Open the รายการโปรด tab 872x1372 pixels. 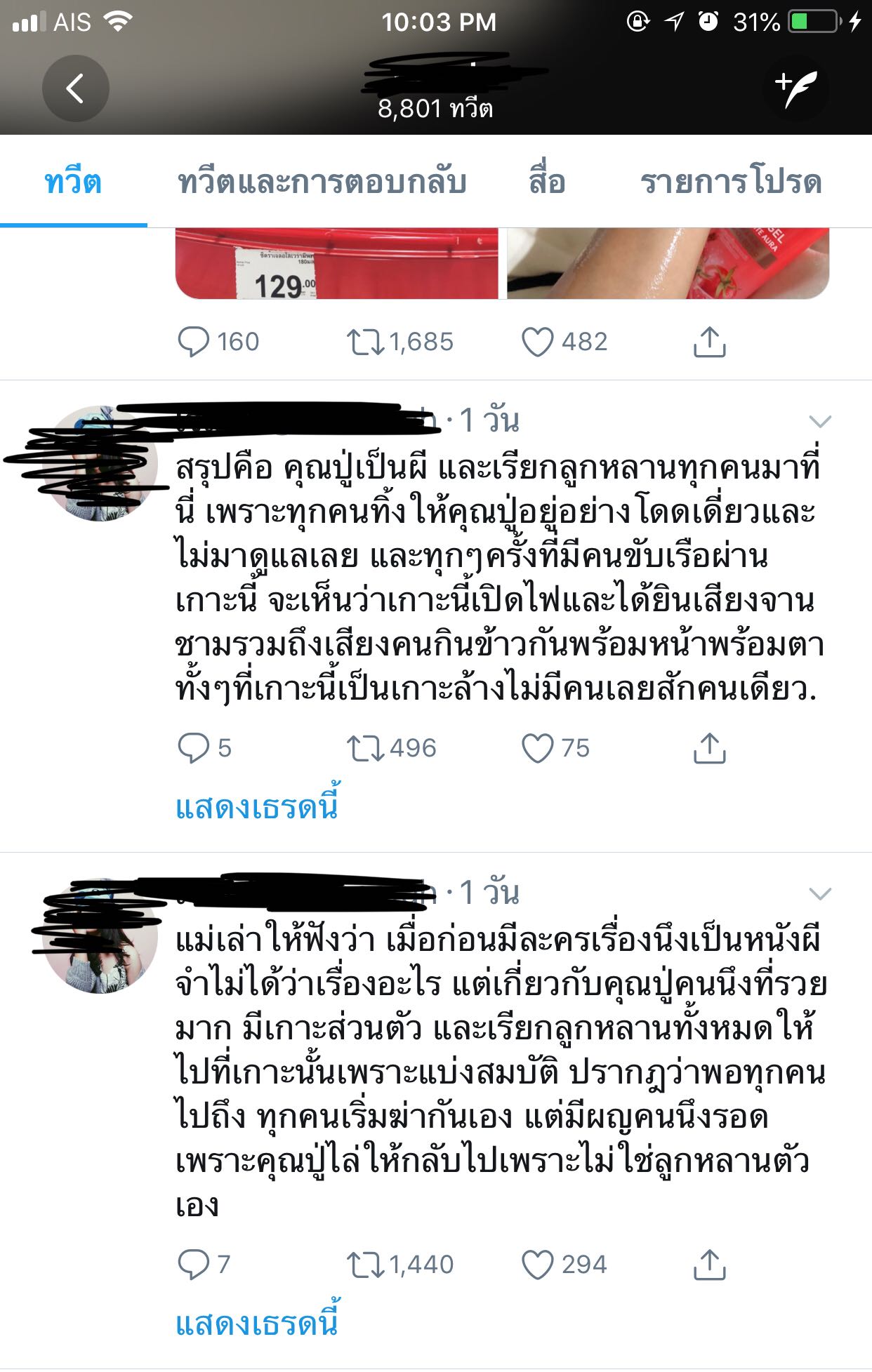pyautogui.click(x=731, y=182)
